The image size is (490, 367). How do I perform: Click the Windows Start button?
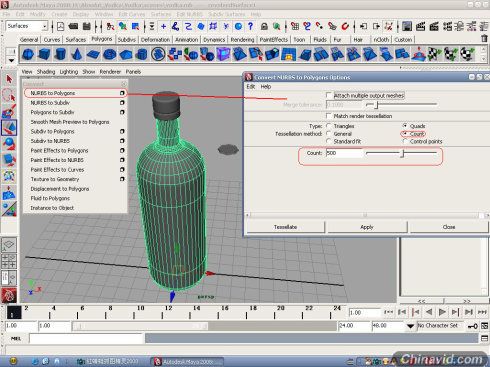pos(13,361)
